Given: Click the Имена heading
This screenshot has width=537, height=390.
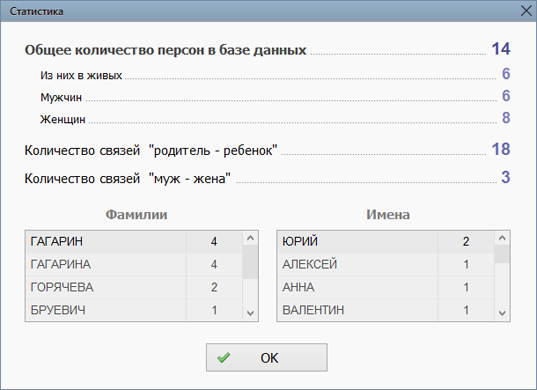Looking at the screenshot, I should tap(388, 215).
